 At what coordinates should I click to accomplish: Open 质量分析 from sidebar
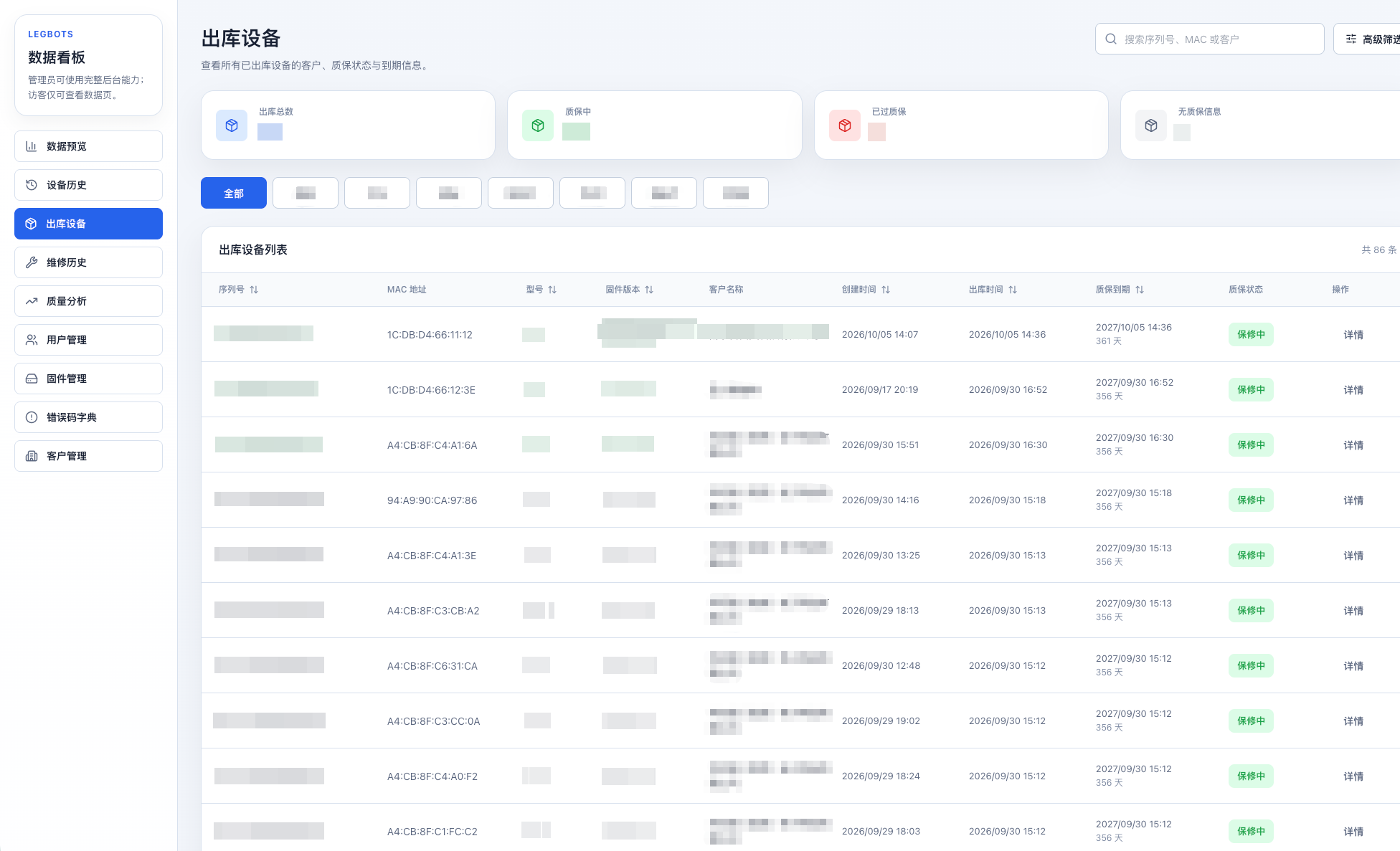(x=88, y=301)
